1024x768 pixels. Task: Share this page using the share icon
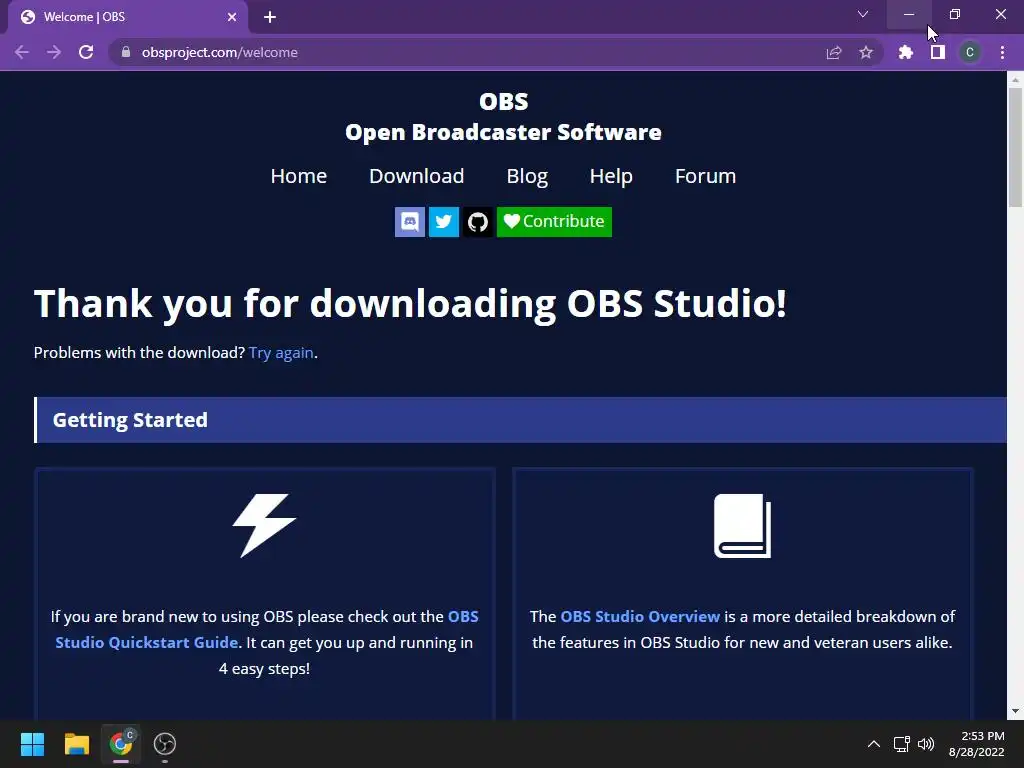(834, 52)
